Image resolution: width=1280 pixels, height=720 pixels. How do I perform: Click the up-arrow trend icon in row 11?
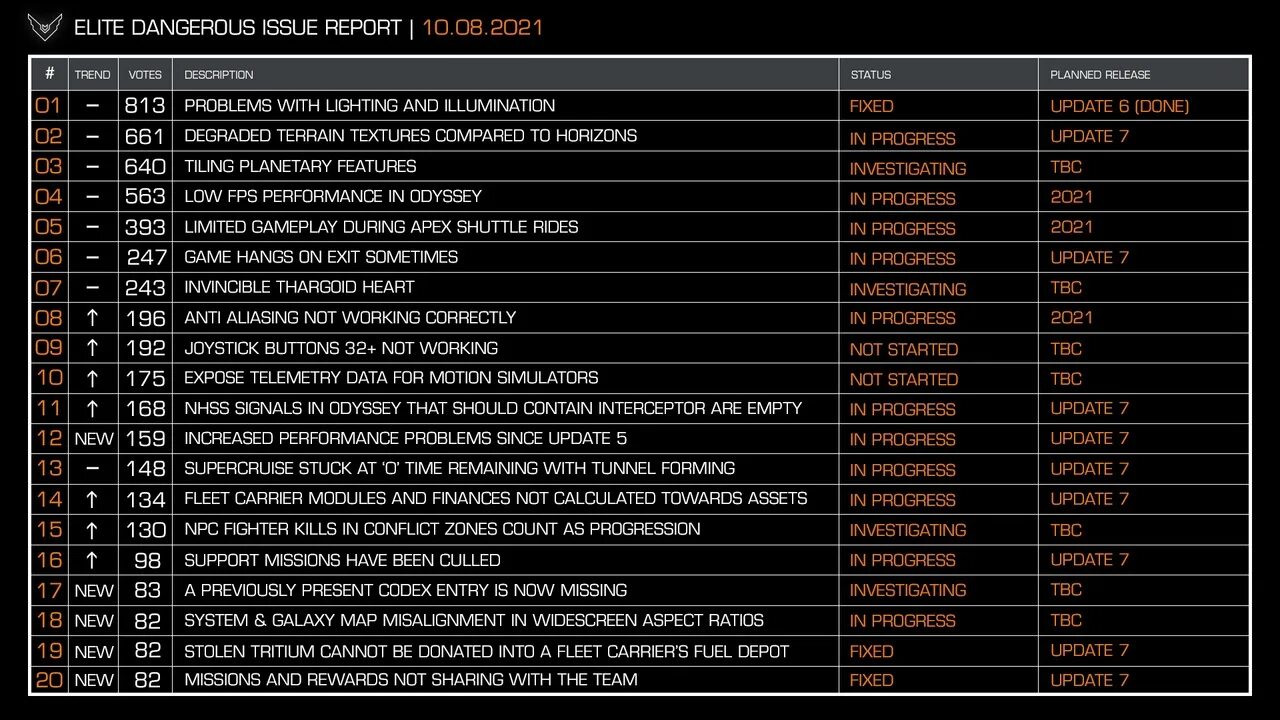(x=93, y=408)
